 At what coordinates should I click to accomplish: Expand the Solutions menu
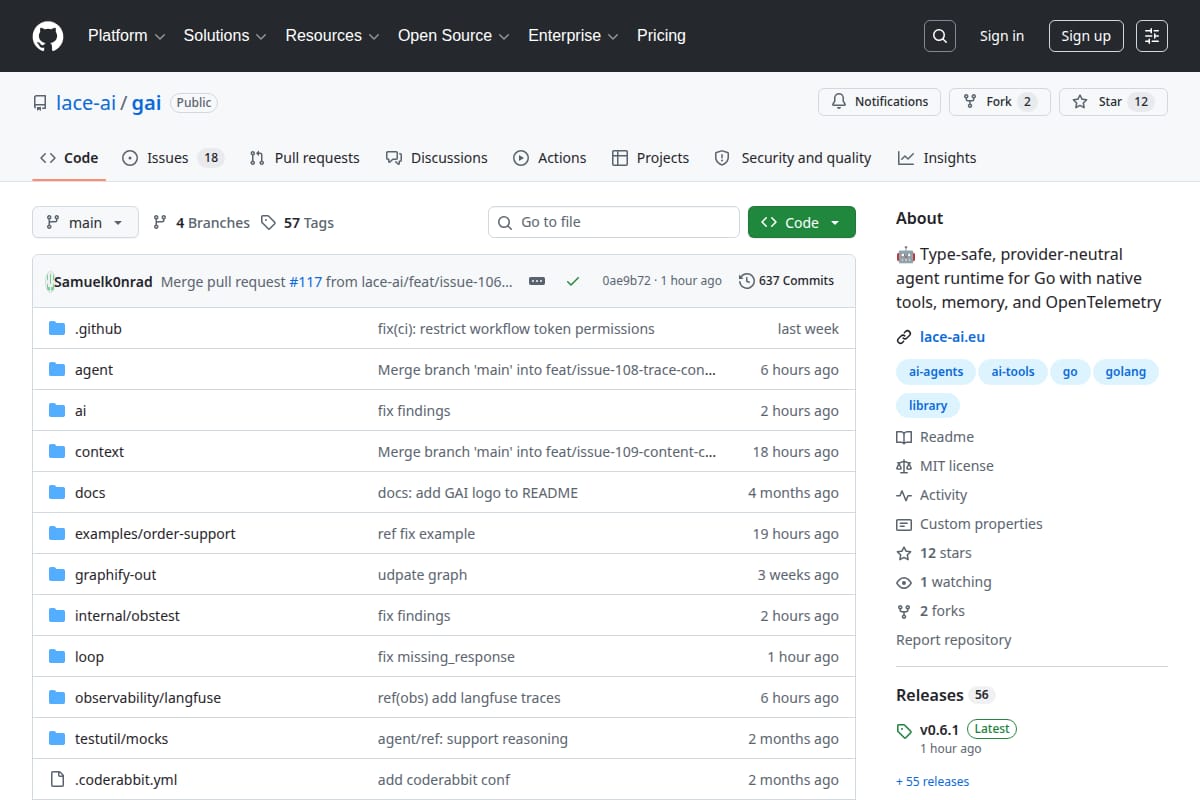click(x=225, y=36)
